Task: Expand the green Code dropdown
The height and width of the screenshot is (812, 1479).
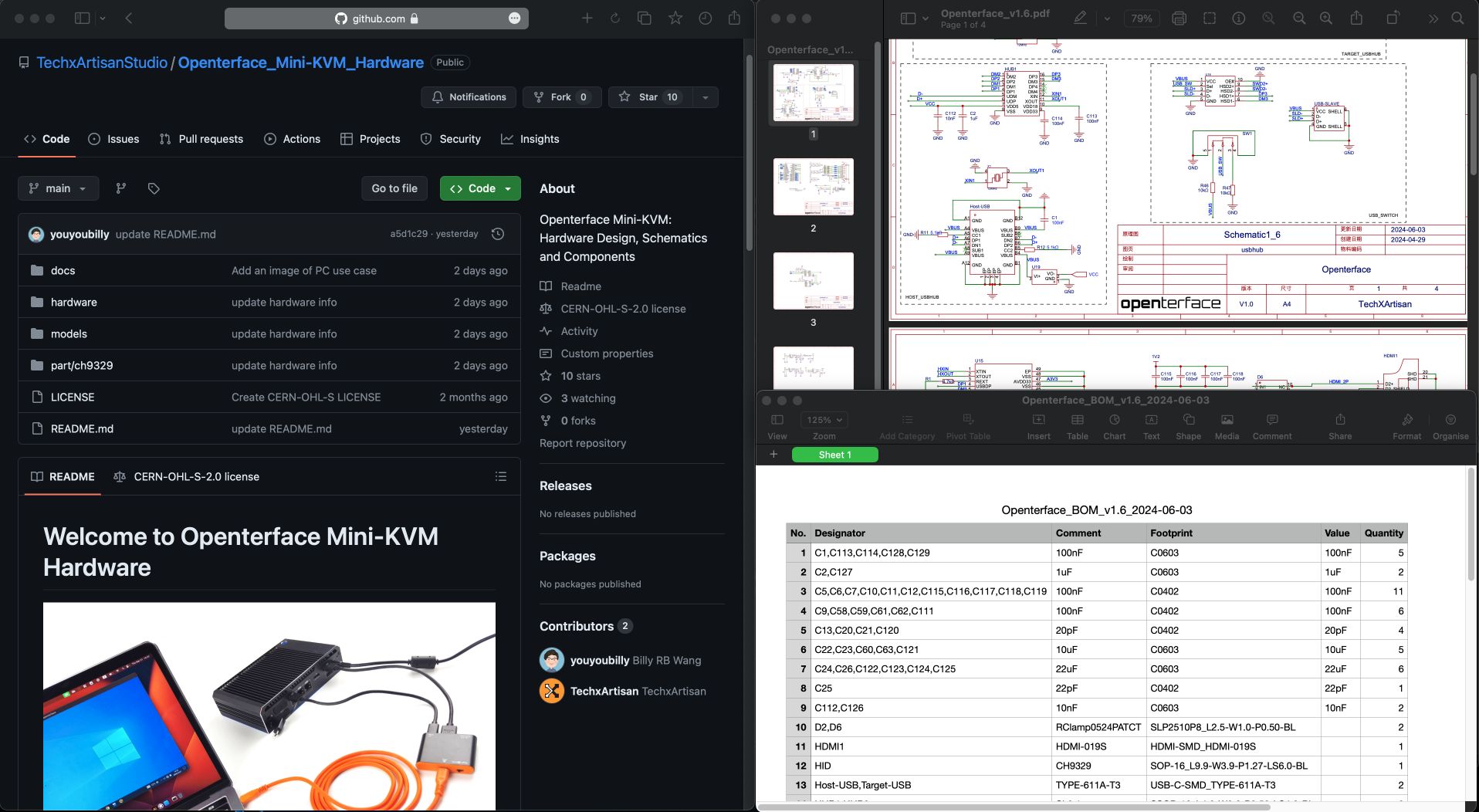Action: [508, 188]
